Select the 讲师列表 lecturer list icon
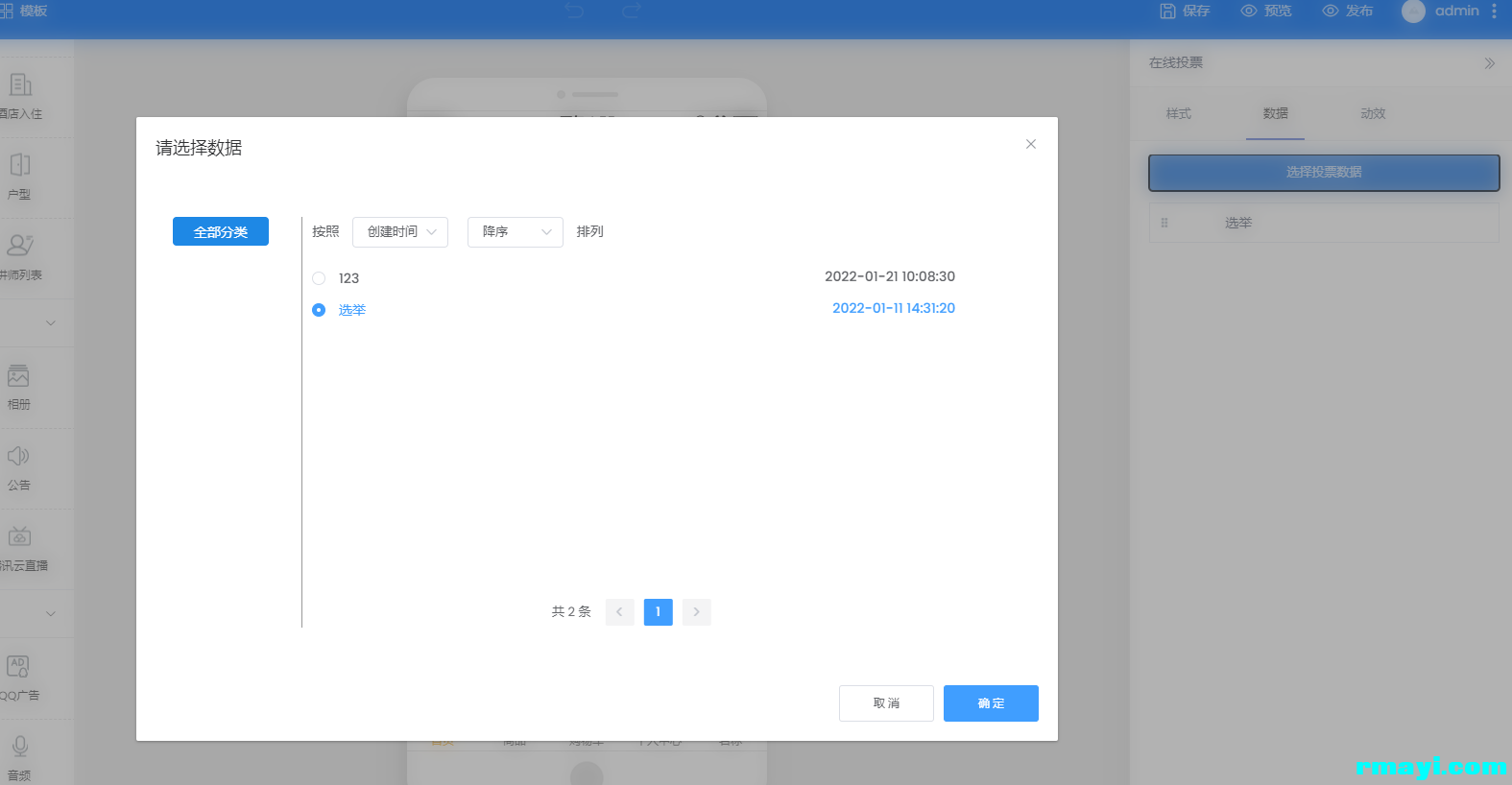The image size is (1512, 785). pyautogui.click(x=20, y=246)
